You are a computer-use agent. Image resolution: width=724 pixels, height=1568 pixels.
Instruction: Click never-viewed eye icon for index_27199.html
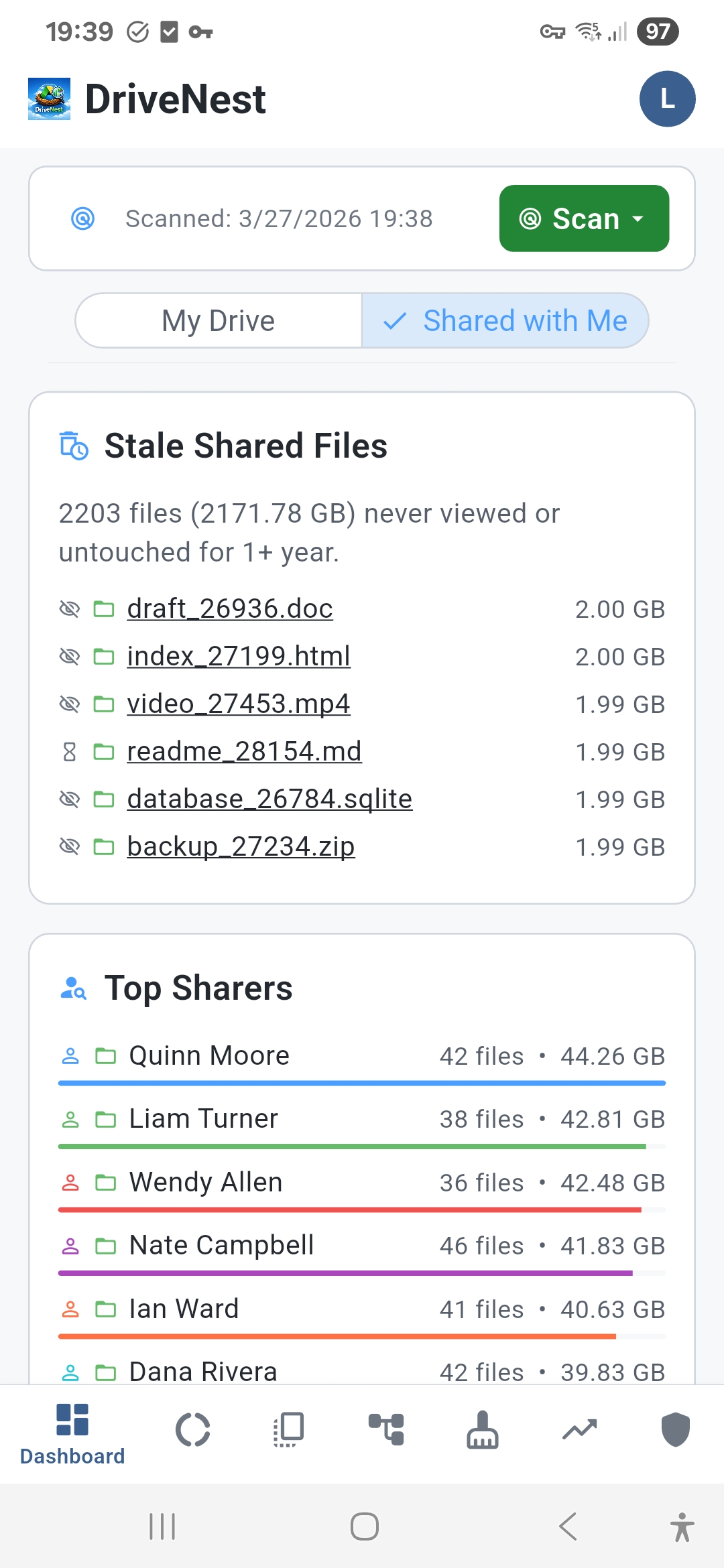(70, 657)
